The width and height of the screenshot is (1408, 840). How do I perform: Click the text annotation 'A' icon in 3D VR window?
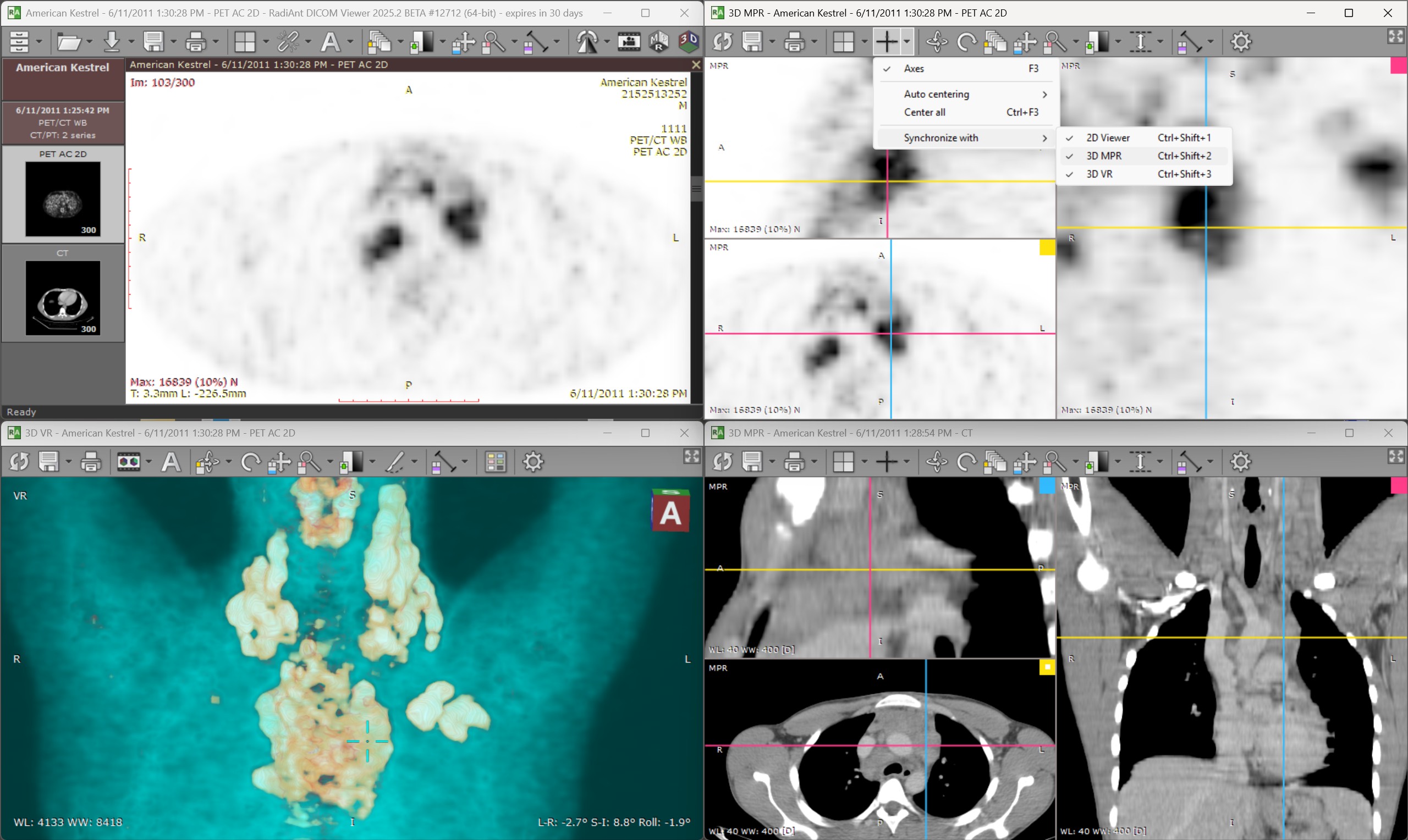[171, 462]
